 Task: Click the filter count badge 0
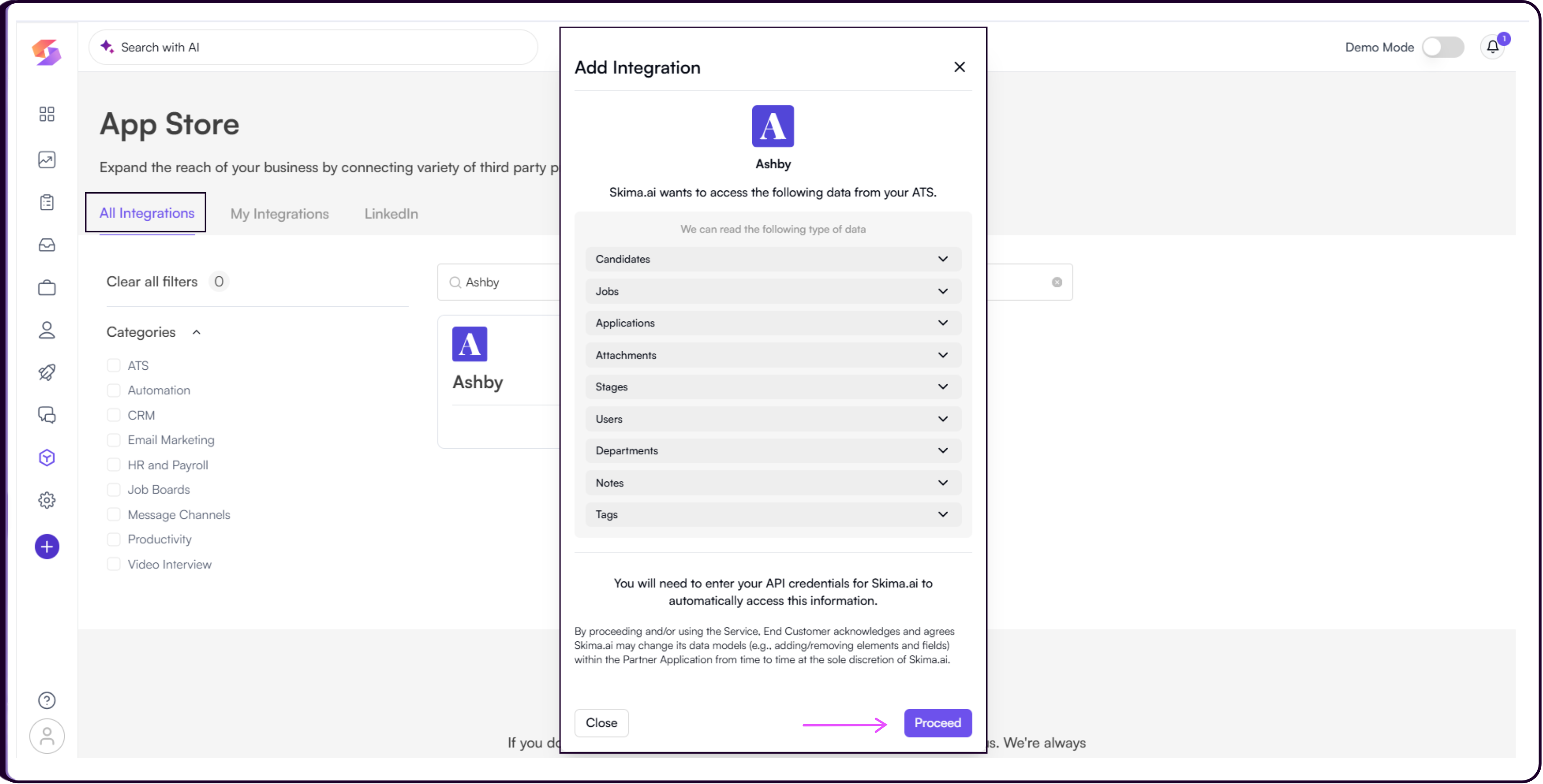(219, 281)
